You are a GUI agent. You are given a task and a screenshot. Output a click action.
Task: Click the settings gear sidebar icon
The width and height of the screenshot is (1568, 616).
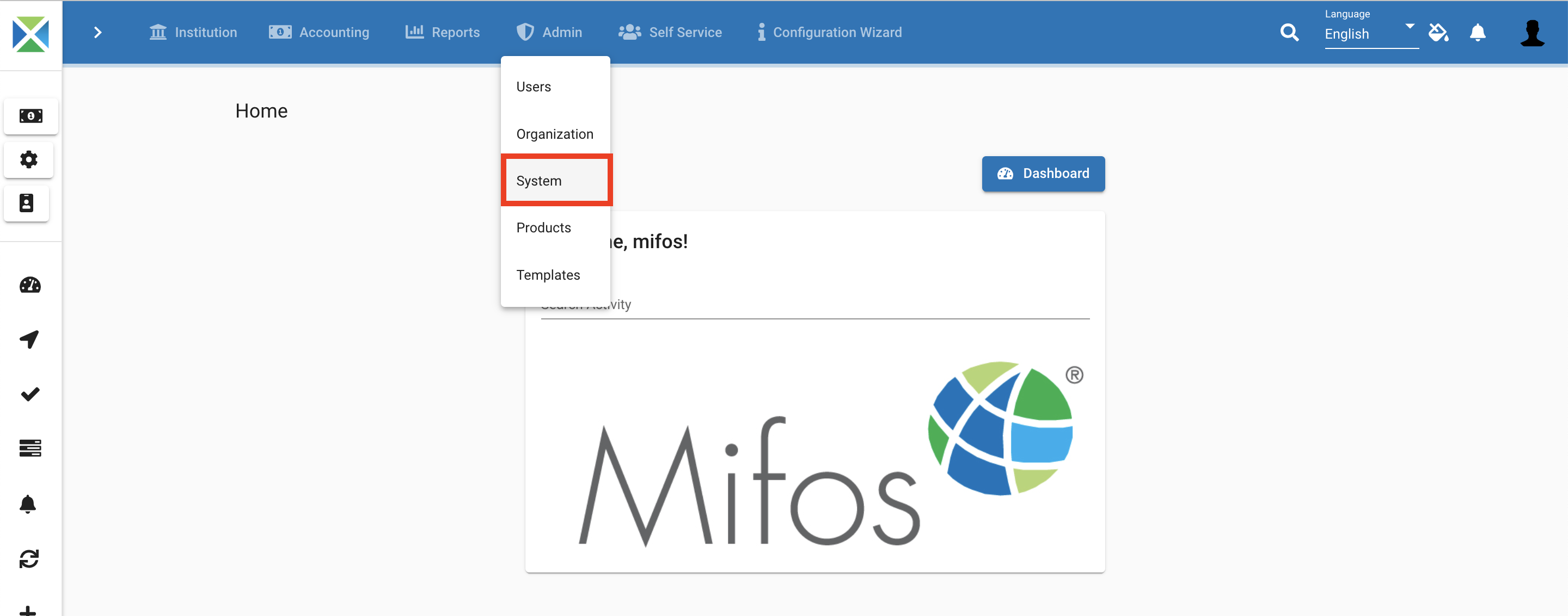(29, 159)
